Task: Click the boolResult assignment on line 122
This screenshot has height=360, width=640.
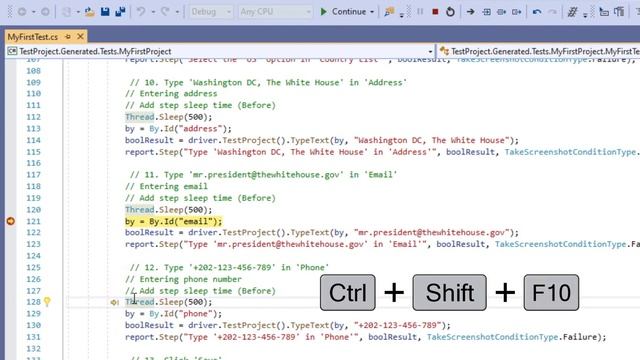Action: (x=322, y=233)
